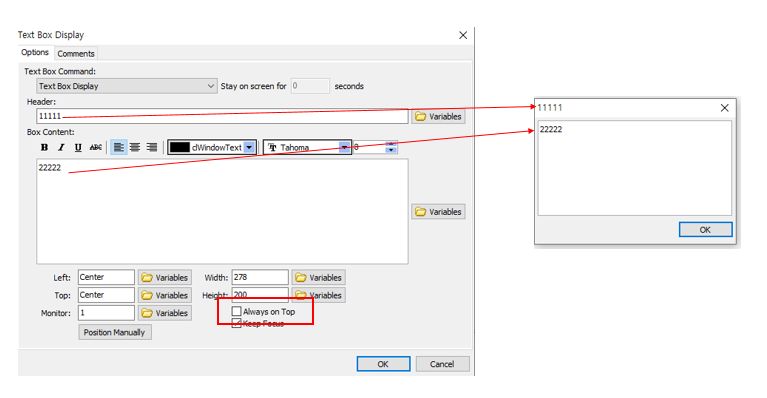Click the Height field showing 200

(x=260, y=295)
